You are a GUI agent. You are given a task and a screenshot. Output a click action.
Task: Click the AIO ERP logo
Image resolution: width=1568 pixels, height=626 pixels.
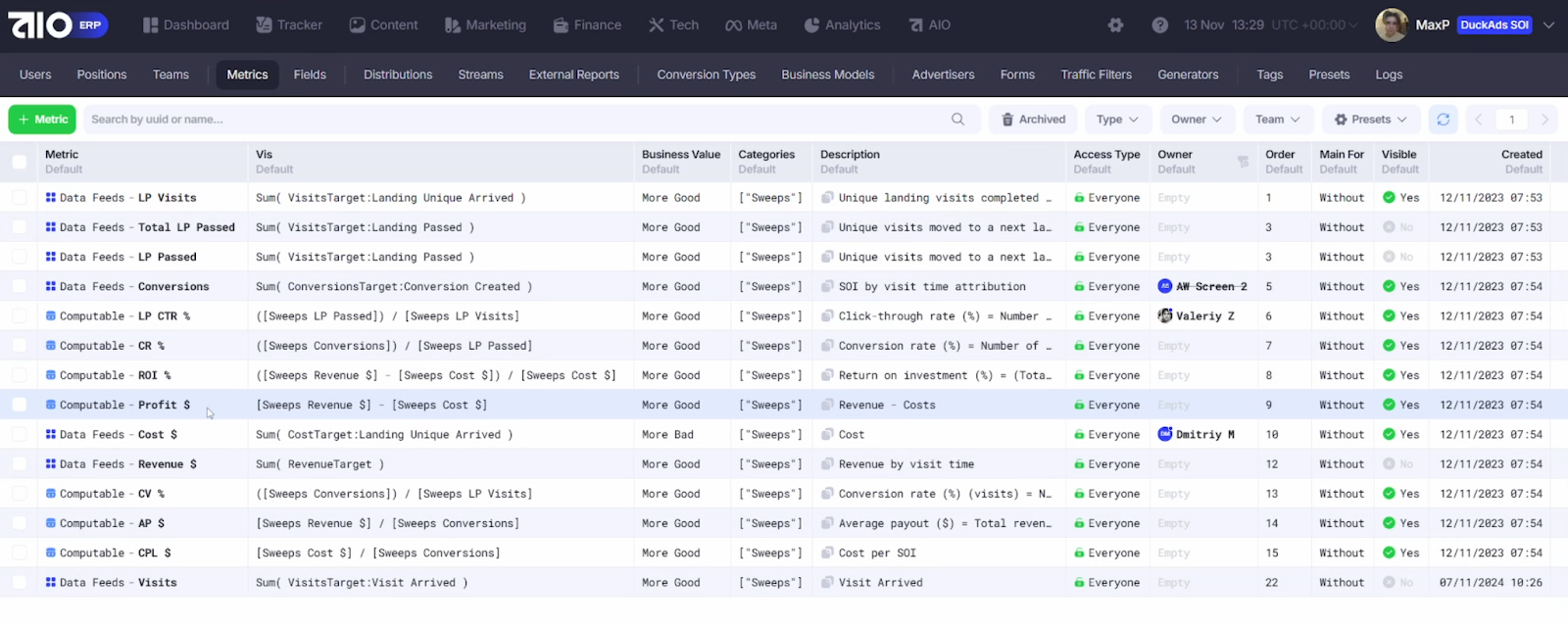tap(58, 25)
